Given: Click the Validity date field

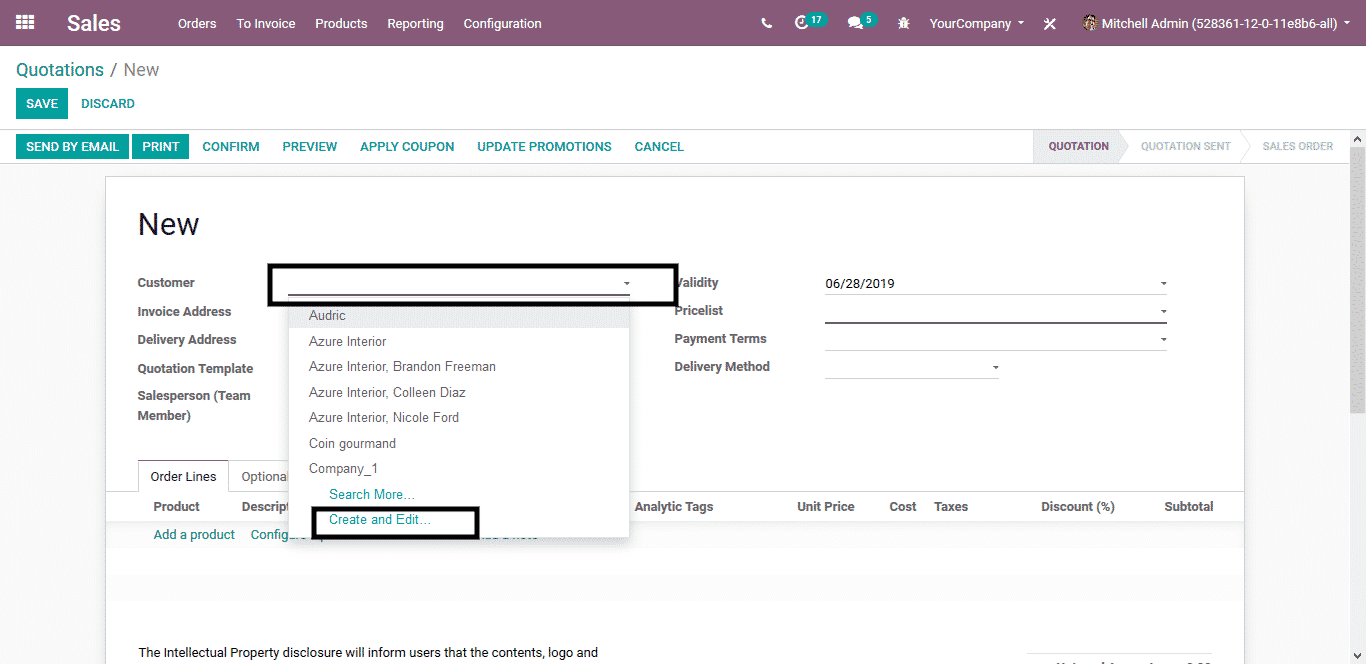Looking at the screenshot, I should 990,284.
